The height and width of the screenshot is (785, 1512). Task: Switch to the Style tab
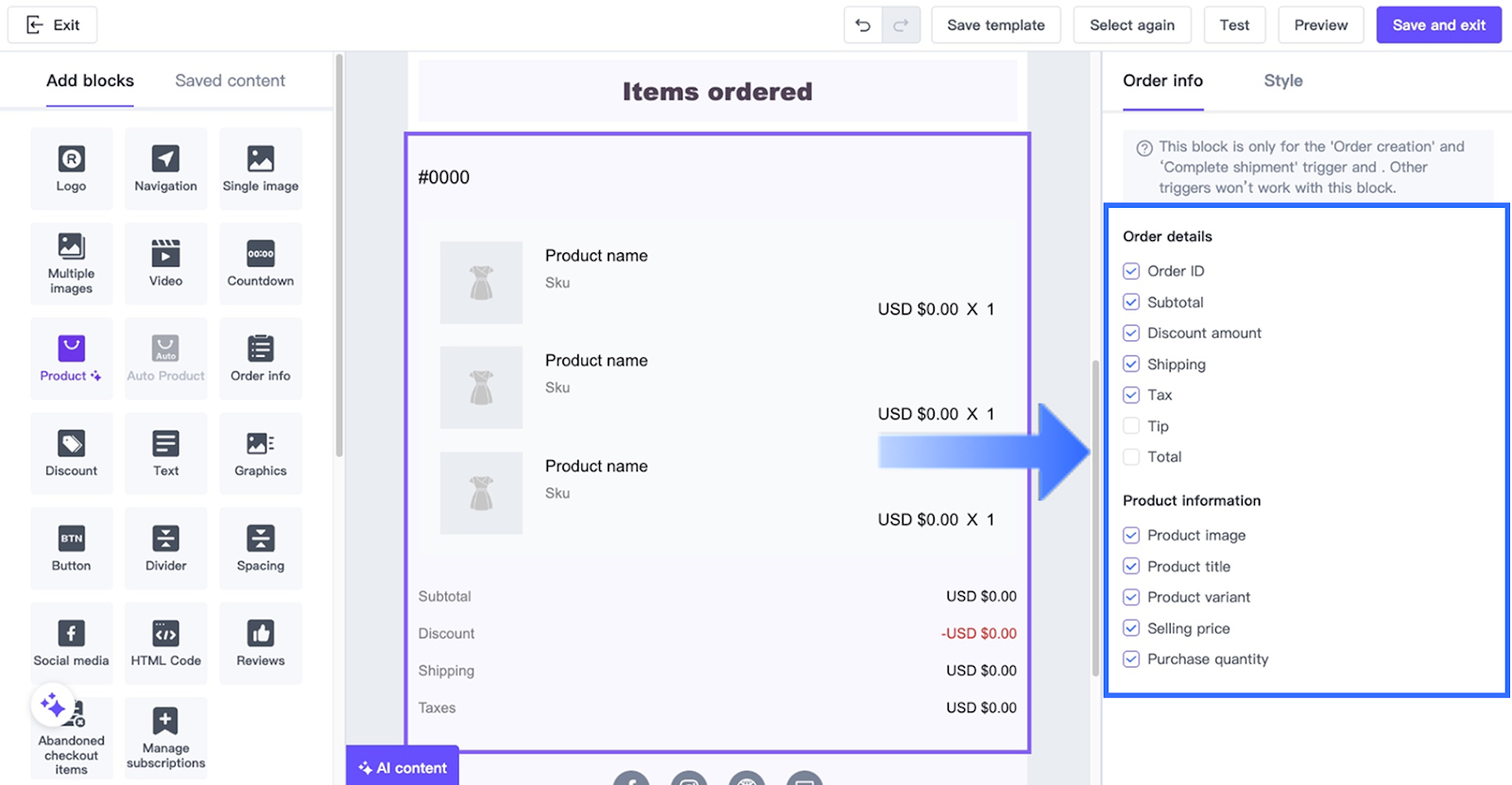tap(1282, 81)
